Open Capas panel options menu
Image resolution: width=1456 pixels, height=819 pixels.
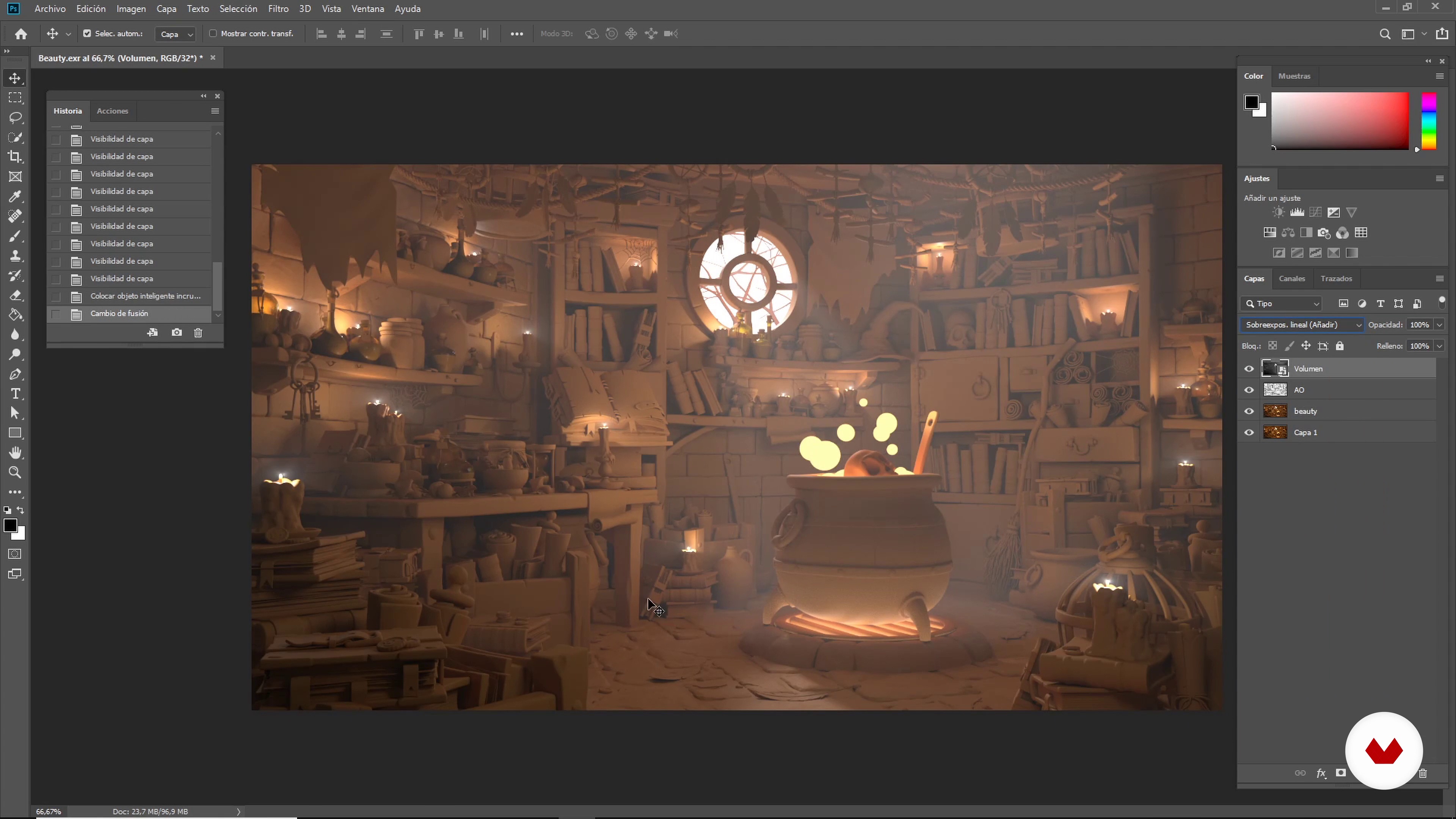[x=1440, y=279]
